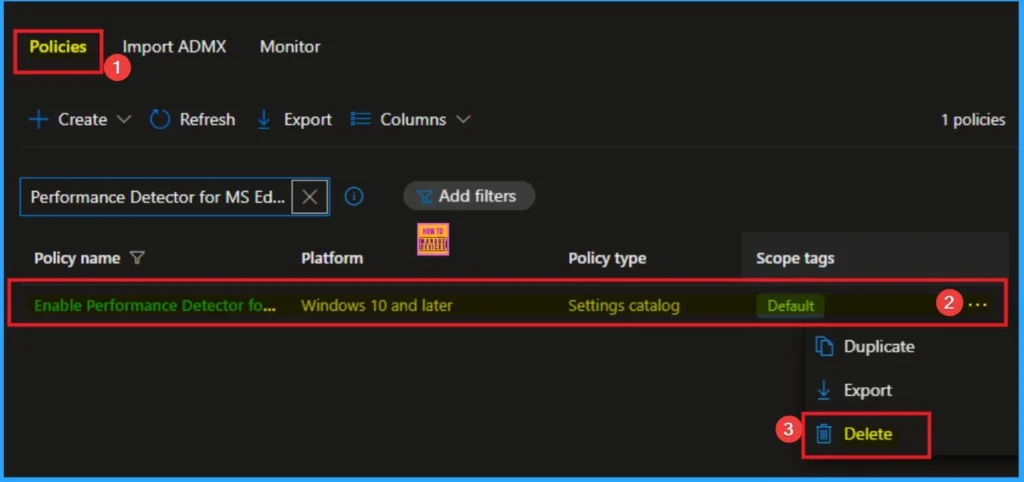Sort by the Policy type column header
Screen dimensions: 1024x482
point(607,258)
